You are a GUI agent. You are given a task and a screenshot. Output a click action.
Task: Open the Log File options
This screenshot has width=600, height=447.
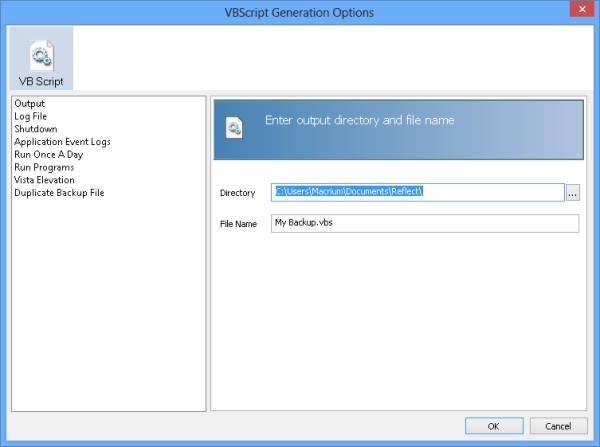click(30, 116)
